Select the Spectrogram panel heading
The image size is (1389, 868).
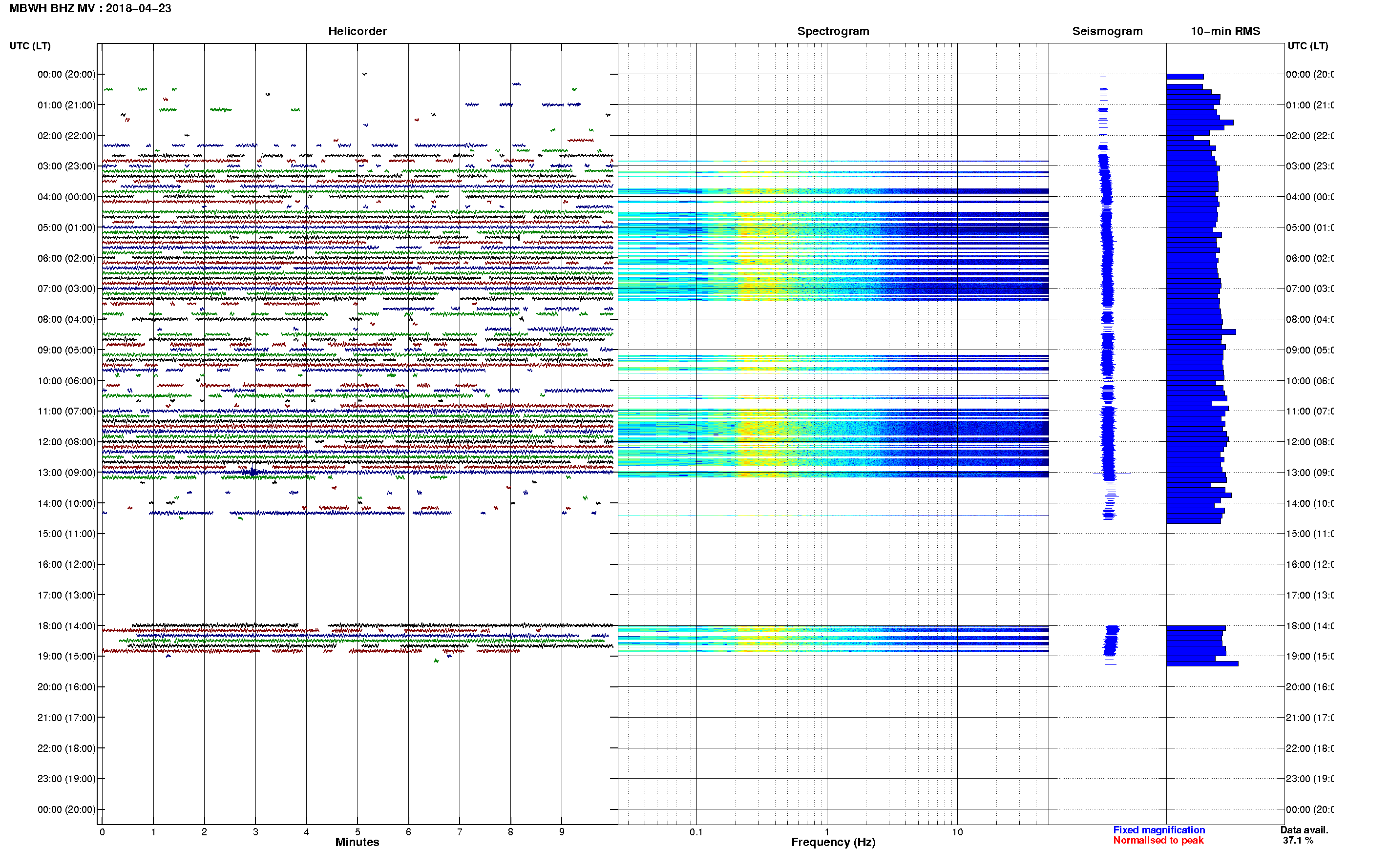point(833,31)
